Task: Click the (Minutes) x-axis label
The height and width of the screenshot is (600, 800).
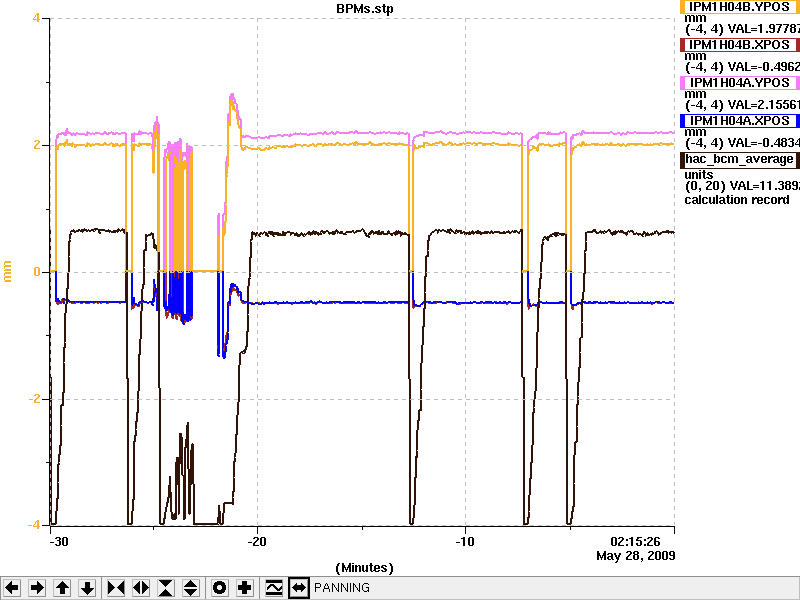Action: coord(364,568)
